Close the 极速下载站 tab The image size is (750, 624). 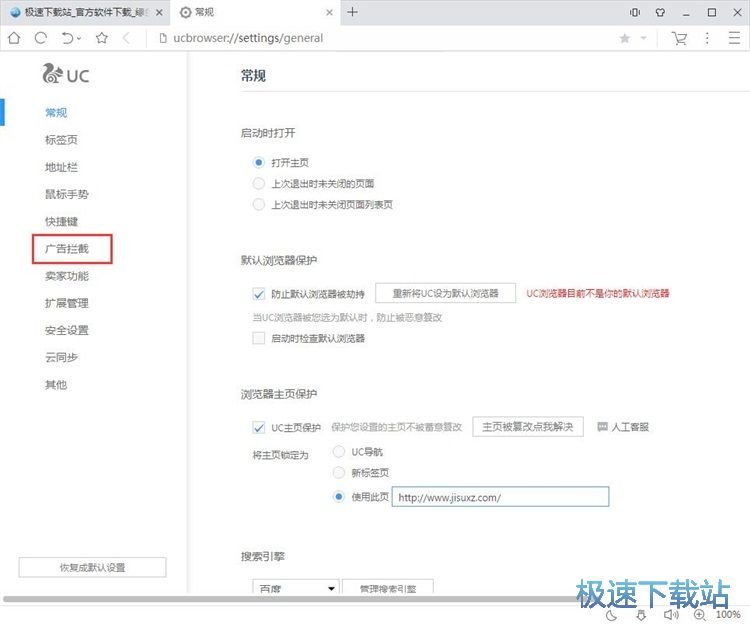point(159,12)
